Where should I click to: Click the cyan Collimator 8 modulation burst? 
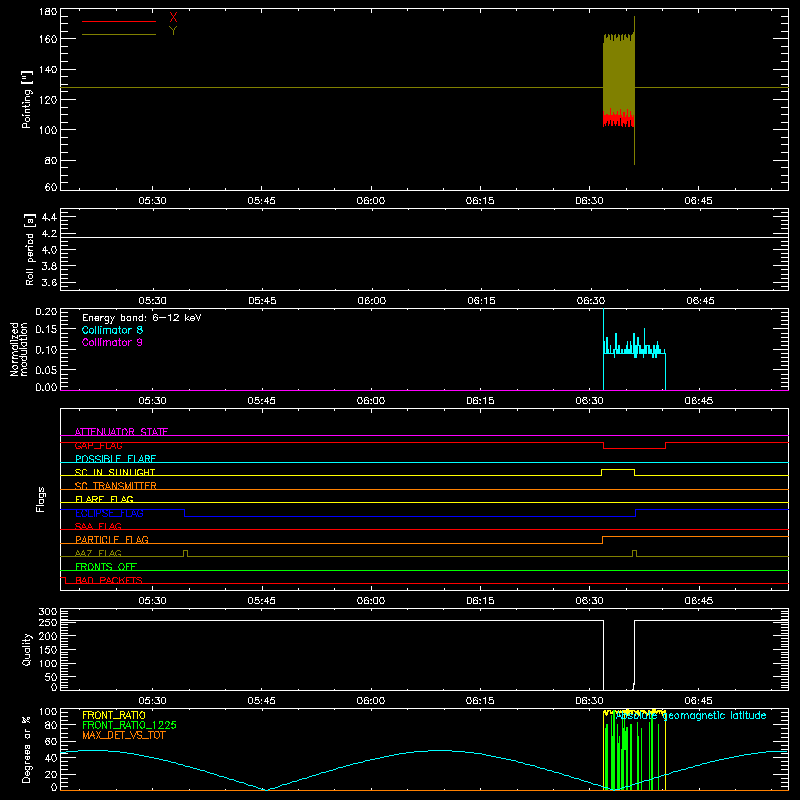[634, 348]
